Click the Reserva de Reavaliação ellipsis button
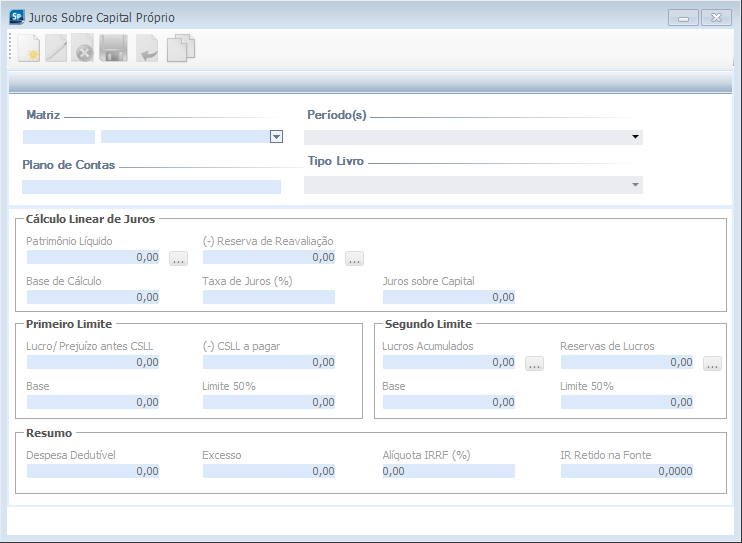The image size is (742, 543). pyautogui.click(x=354, y=258)
